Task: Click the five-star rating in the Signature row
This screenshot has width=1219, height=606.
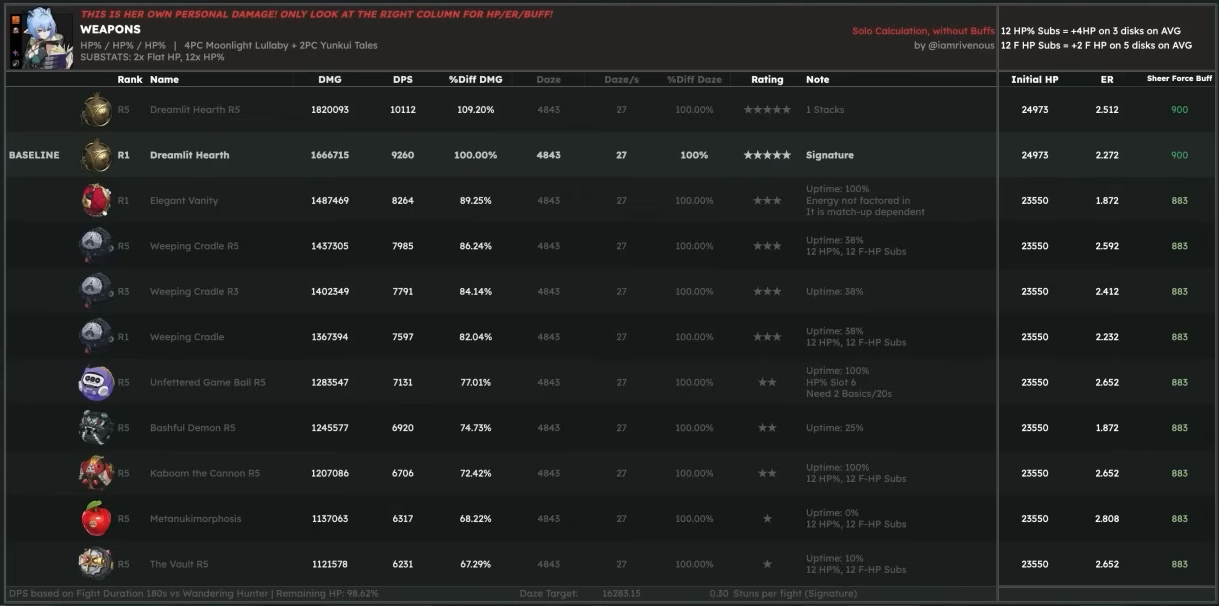Action: (767, 155)
